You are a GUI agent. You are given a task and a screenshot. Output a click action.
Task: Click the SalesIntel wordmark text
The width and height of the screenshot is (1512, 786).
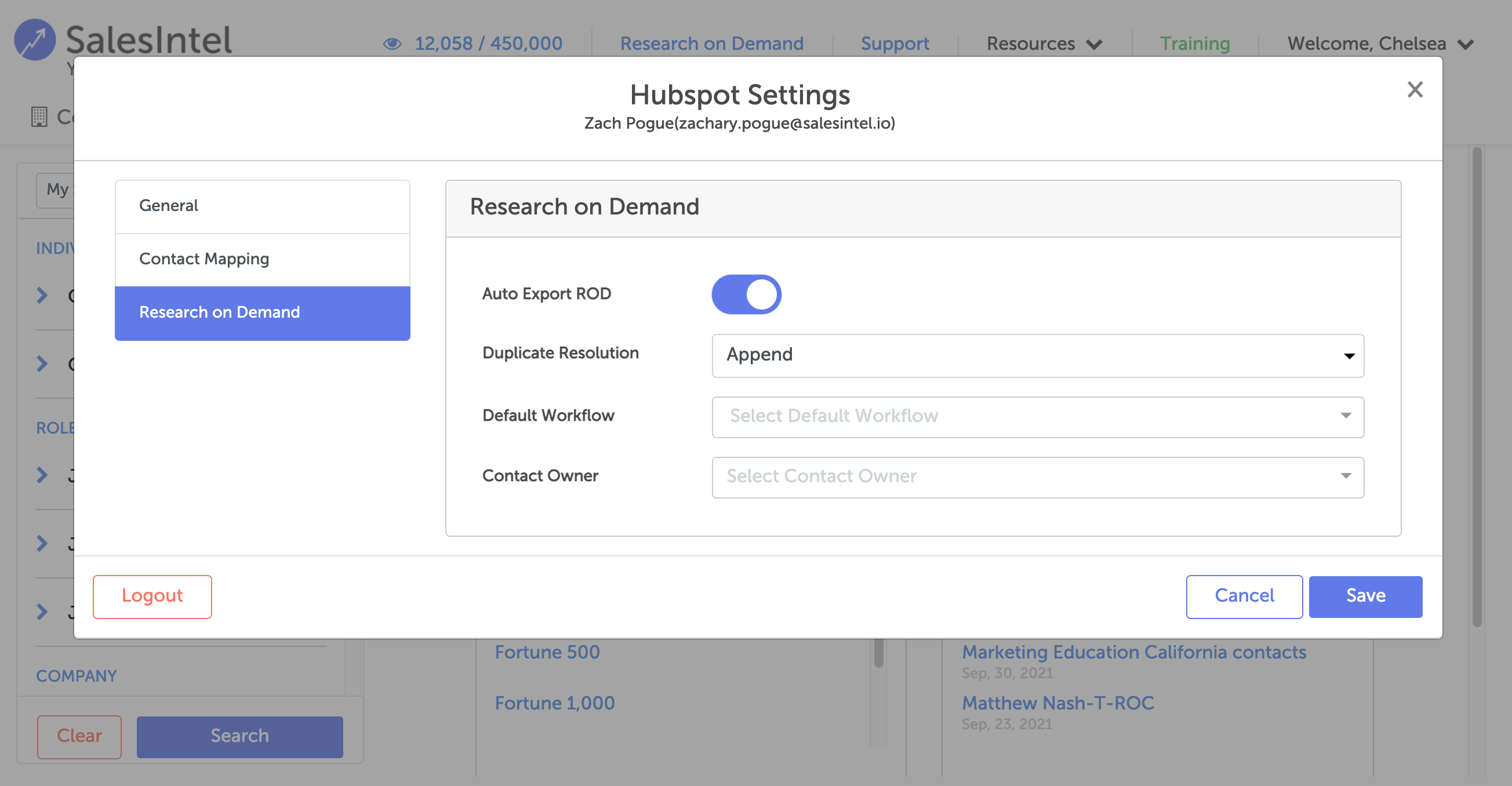click(148, 40)
